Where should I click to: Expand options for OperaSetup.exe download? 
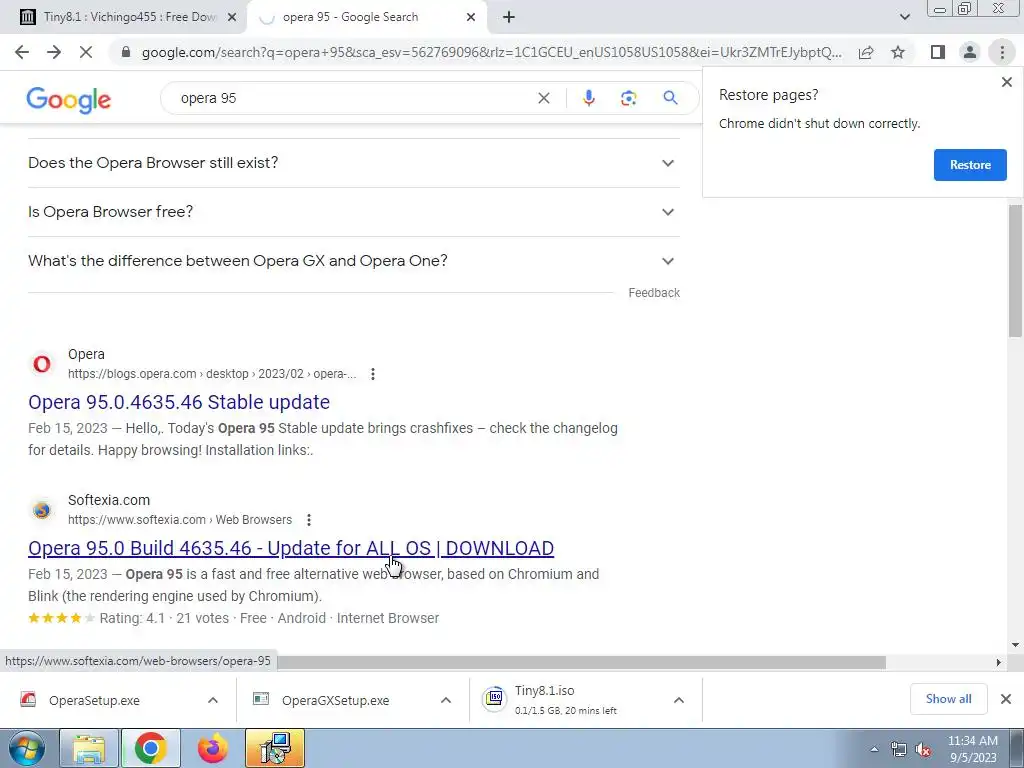point(213,700)
